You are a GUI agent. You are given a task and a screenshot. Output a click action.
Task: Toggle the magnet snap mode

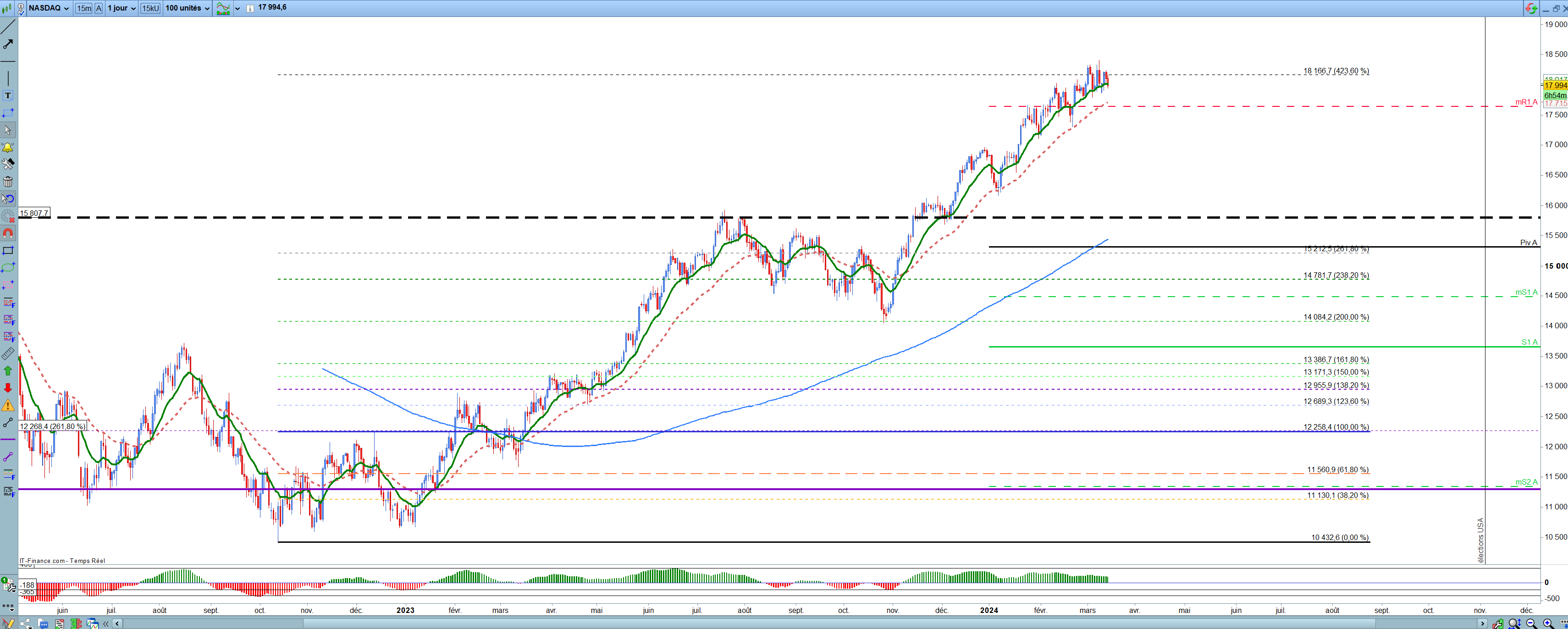click(8, 233)
